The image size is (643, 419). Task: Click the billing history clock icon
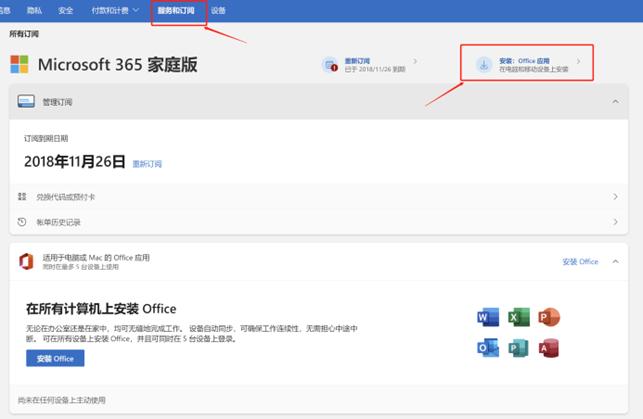22,222
